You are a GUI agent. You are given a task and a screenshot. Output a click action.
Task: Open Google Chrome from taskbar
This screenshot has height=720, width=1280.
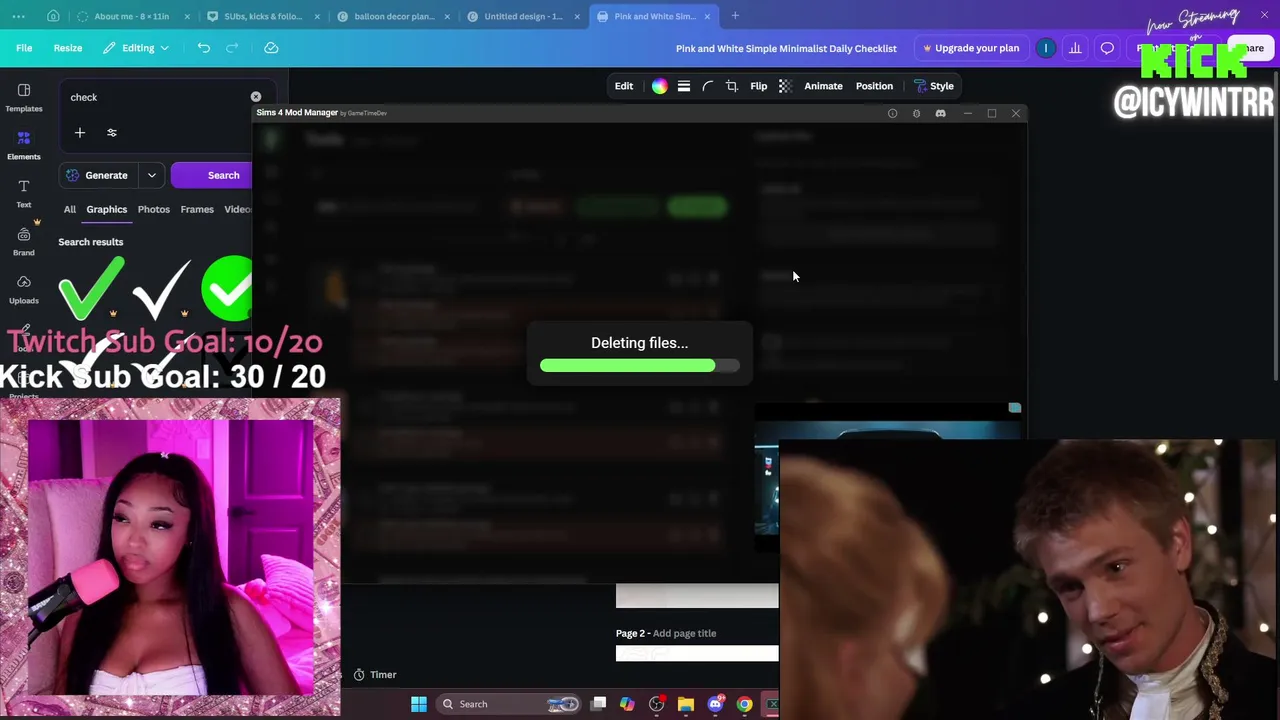(744, 704)
